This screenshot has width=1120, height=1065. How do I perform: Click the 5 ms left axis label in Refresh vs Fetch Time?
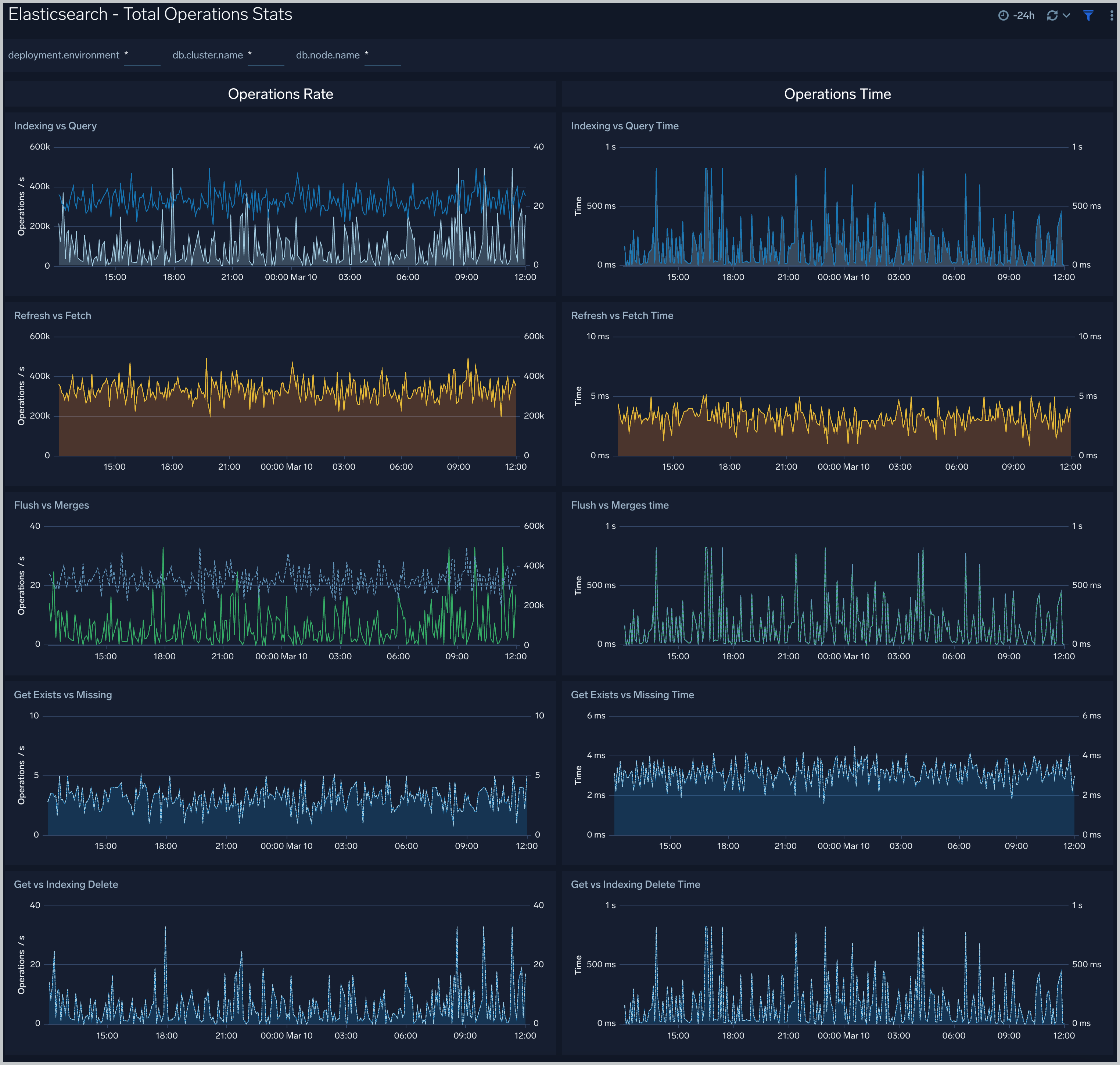click(599, 396)
